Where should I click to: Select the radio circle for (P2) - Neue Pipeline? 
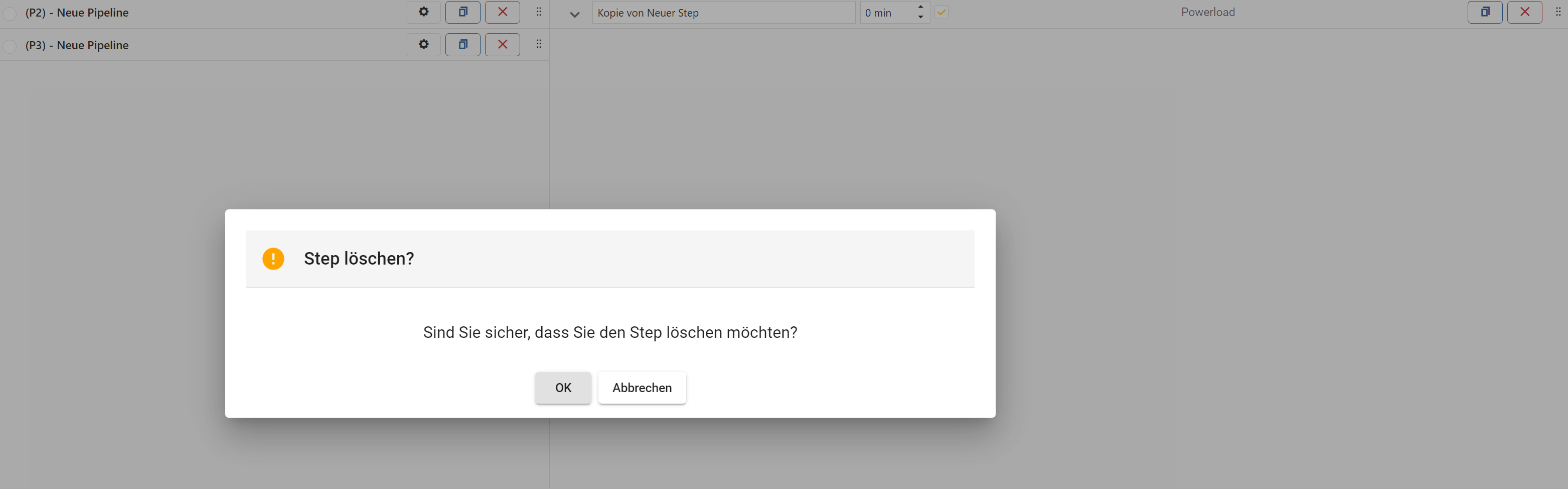pos(9,13)
